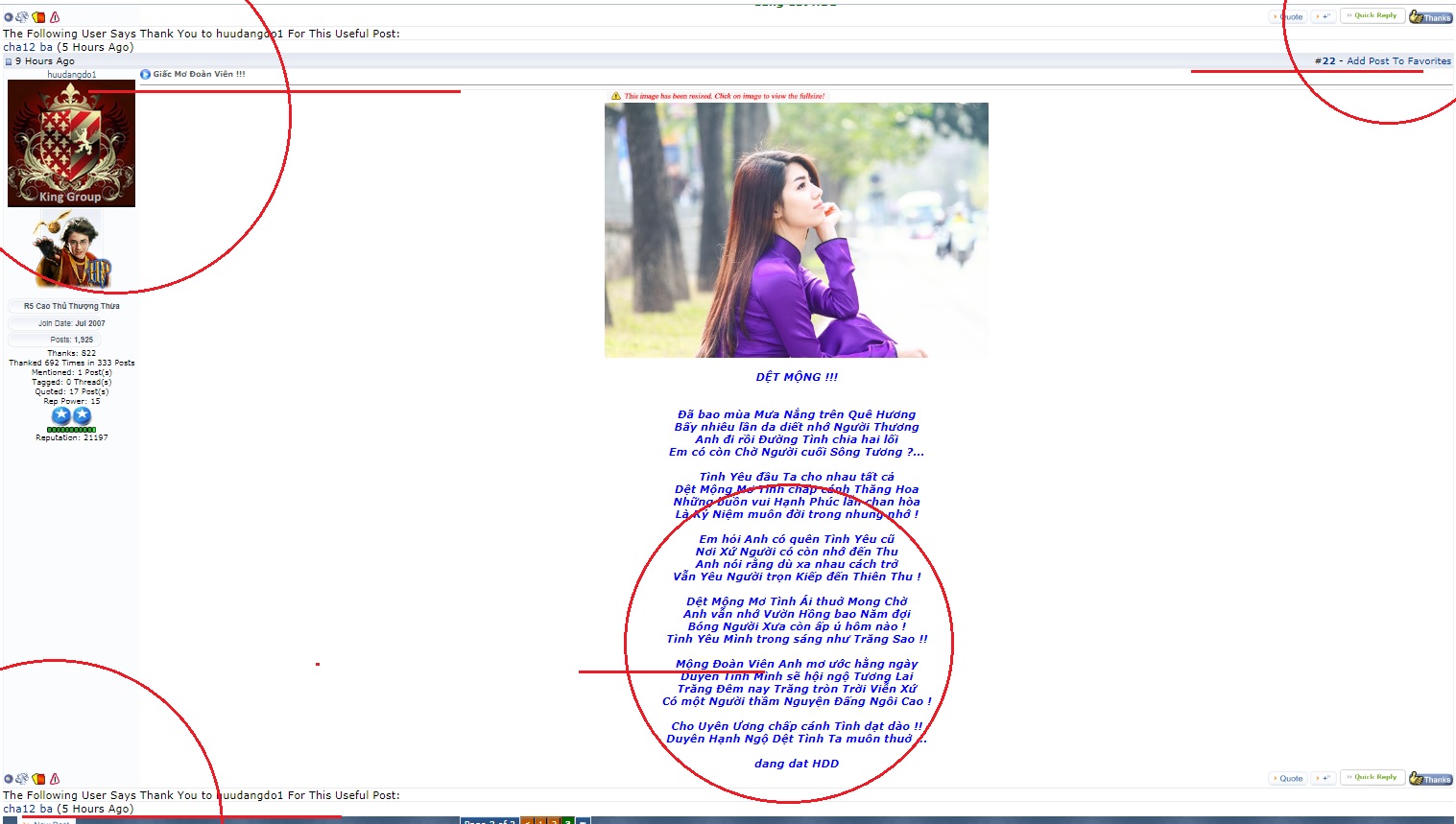The width and height of the screenshot is (1456, 824).
Task: Click the offline status circle icon below the poem
Action: (x=9, y=779)
